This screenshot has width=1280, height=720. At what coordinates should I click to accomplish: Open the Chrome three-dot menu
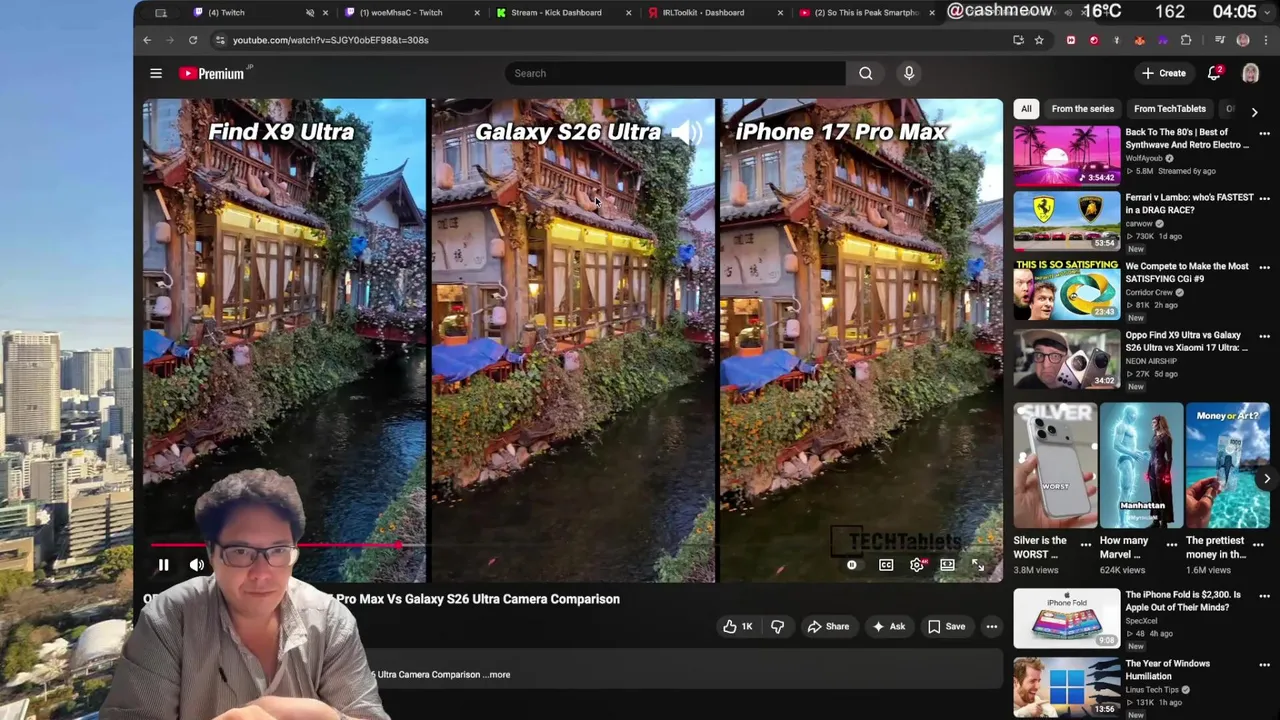coord(1265,40)
